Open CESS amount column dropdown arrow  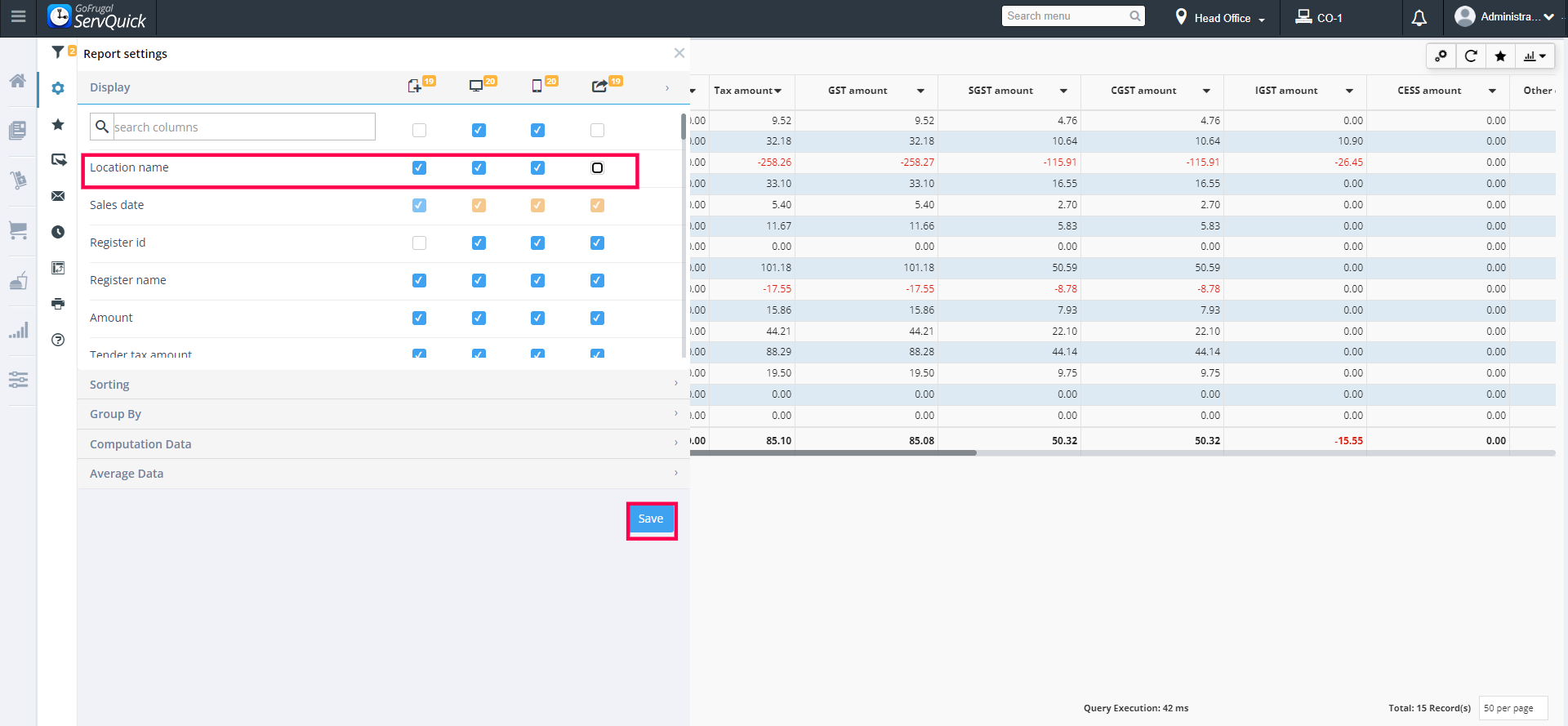pyautogui.click(x=1492, y=91)
